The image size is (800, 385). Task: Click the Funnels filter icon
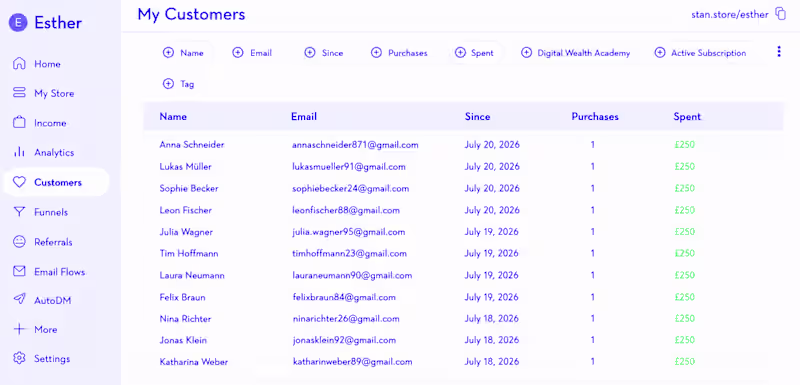click(19, 212)
